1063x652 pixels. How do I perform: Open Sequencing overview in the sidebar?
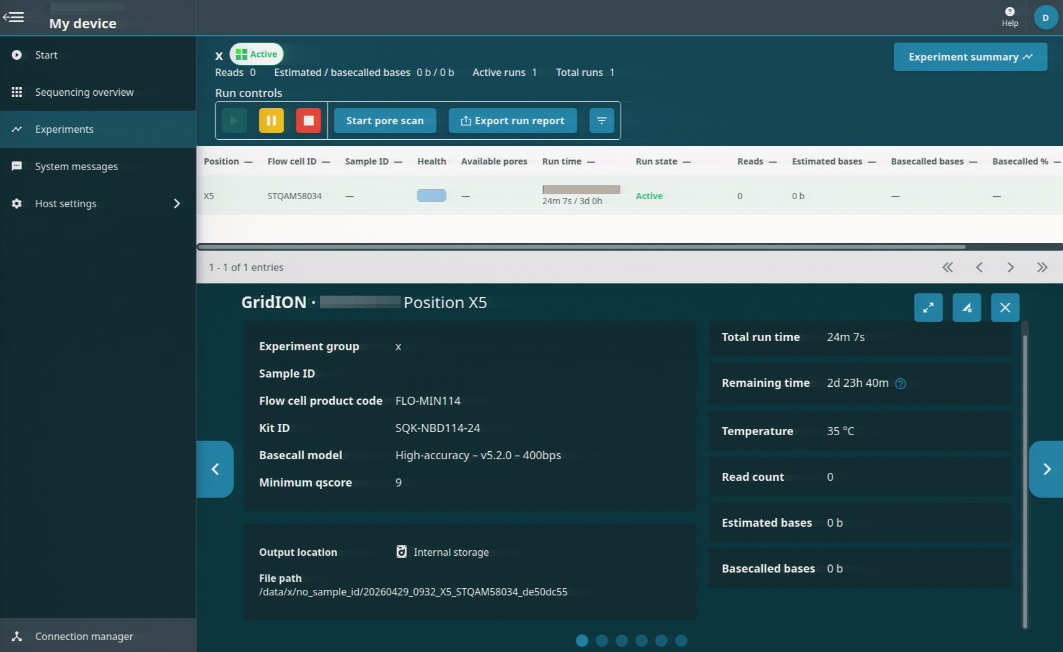(84, 92)
